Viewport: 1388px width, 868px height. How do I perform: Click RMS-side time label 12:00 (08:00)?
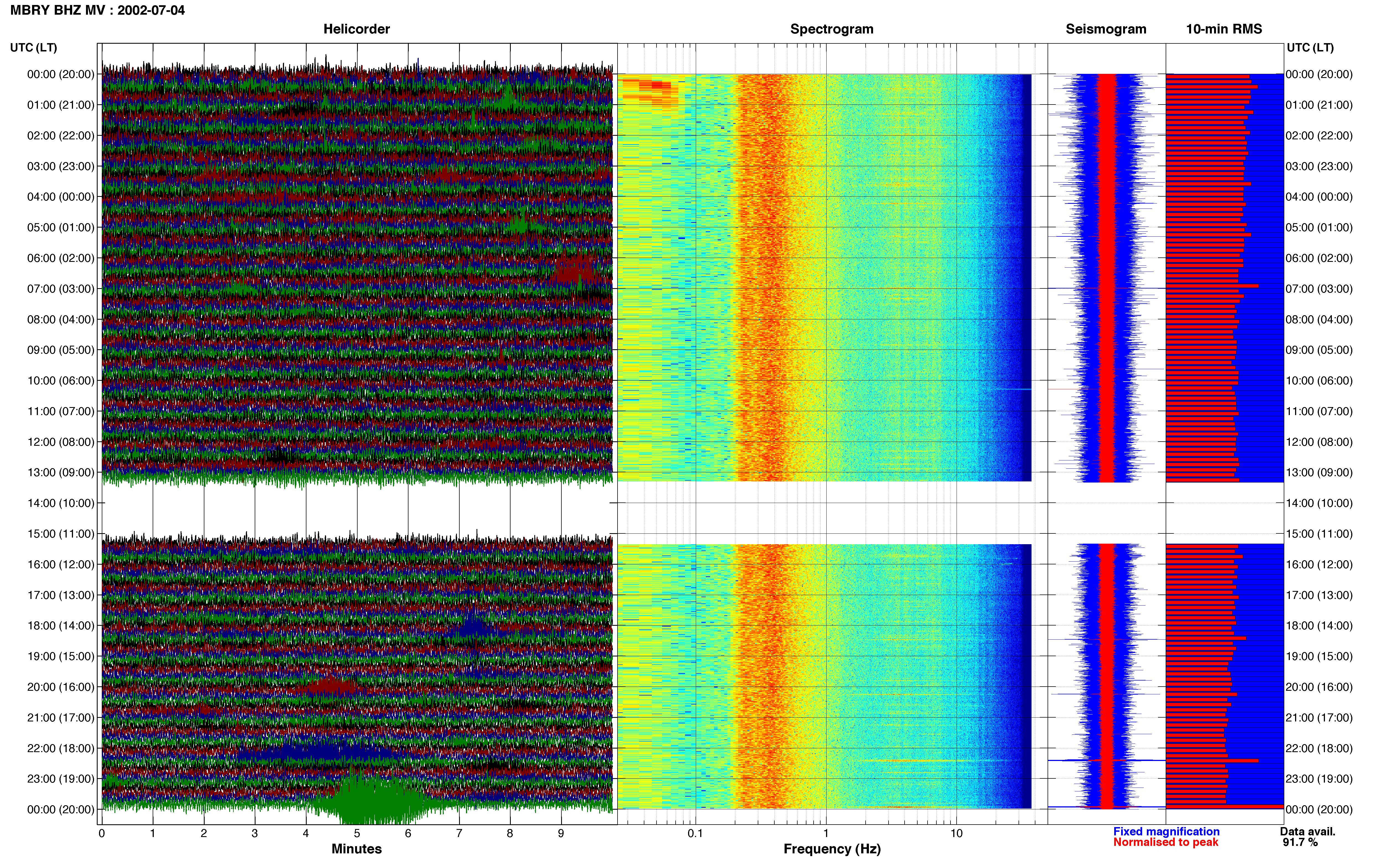(x=1319, y=442)
